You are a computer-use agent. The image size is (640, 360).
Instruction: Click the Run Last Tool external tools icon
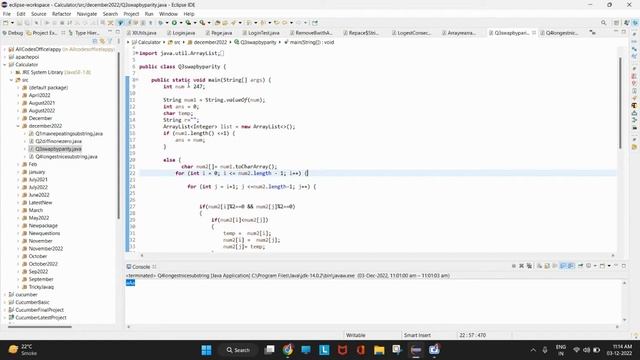point(202,23)
